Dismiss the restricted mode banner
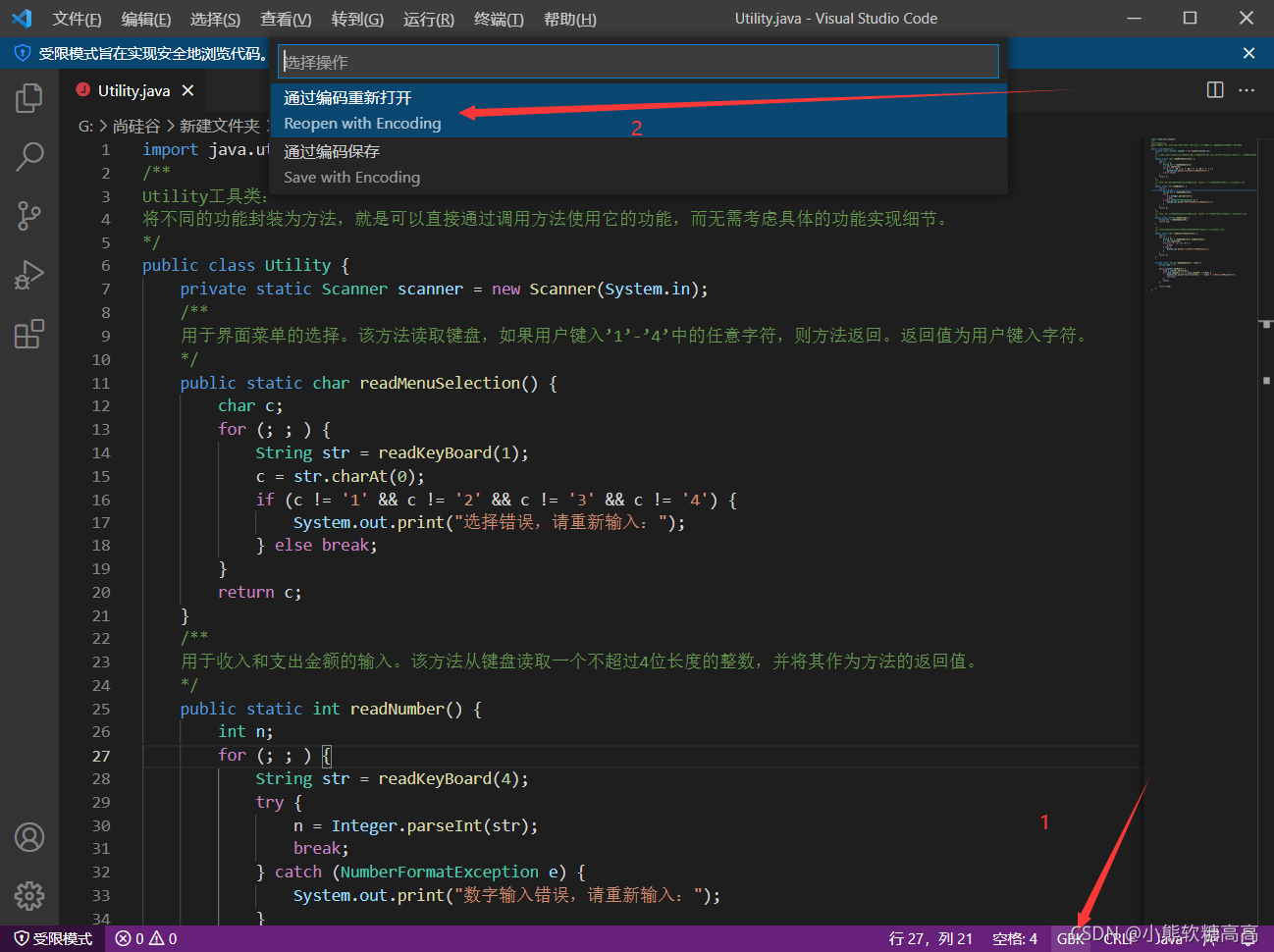1274x952 pixels. (1248, 53)
